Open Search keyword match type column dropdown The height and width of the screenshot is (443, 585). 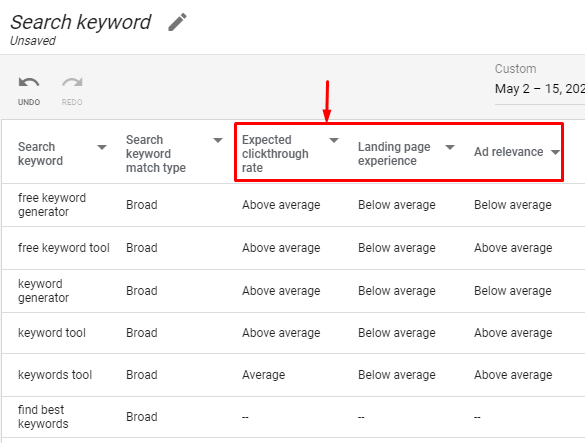218,140
